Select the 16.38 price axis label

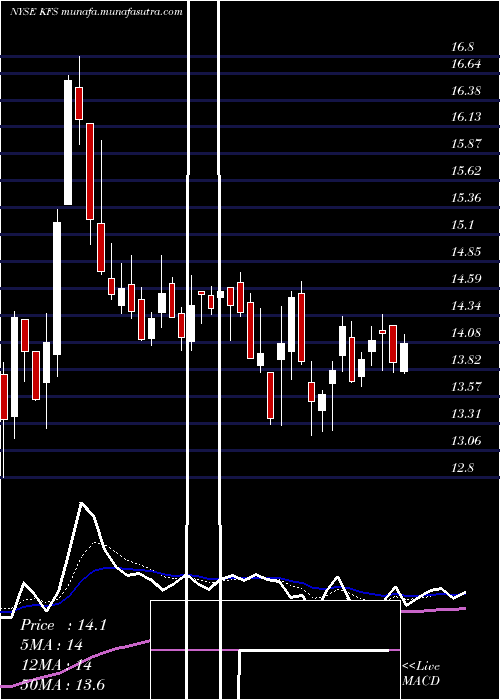[x=466, y=91]
